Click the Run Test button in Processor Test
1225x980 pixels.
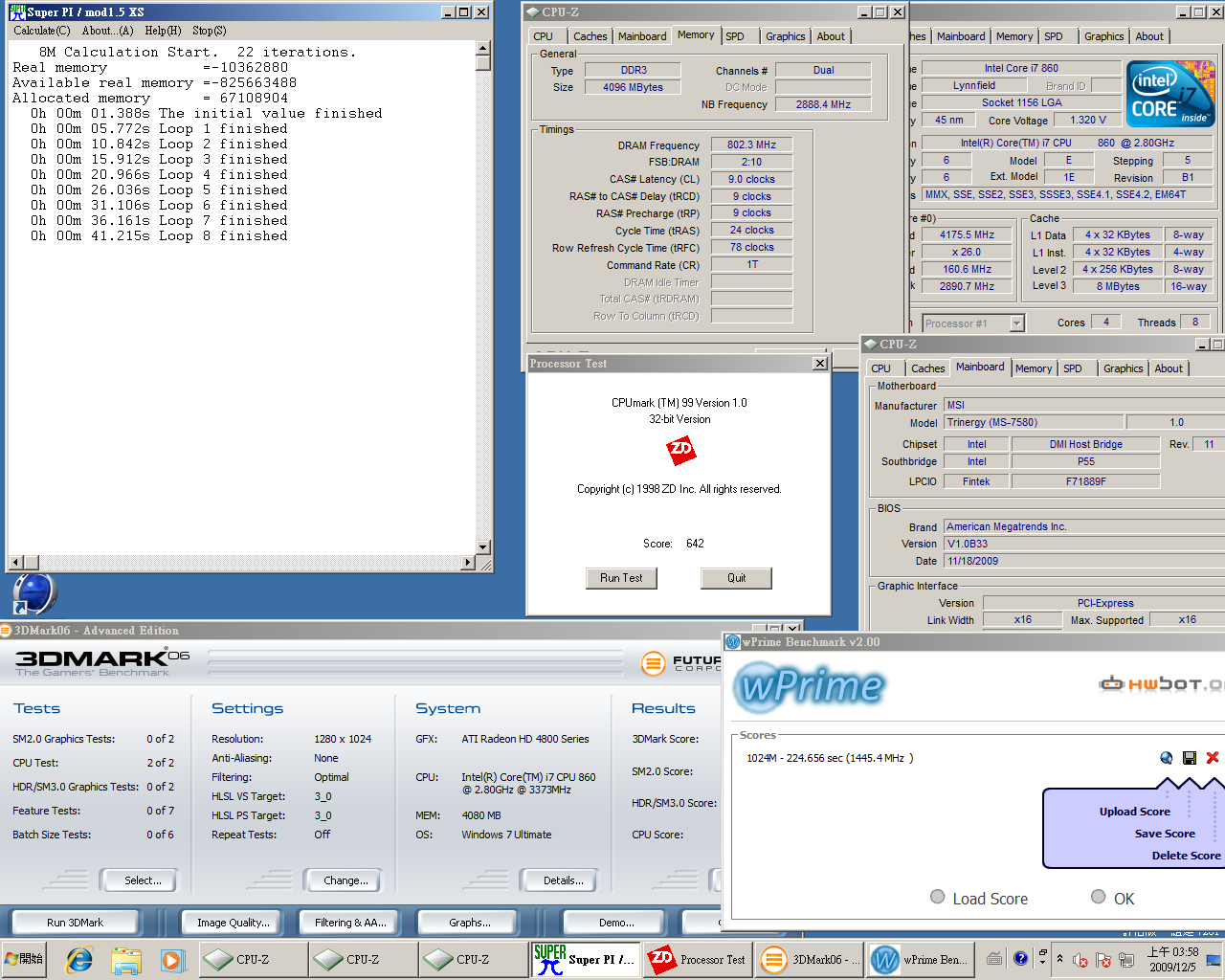(621, 578)
